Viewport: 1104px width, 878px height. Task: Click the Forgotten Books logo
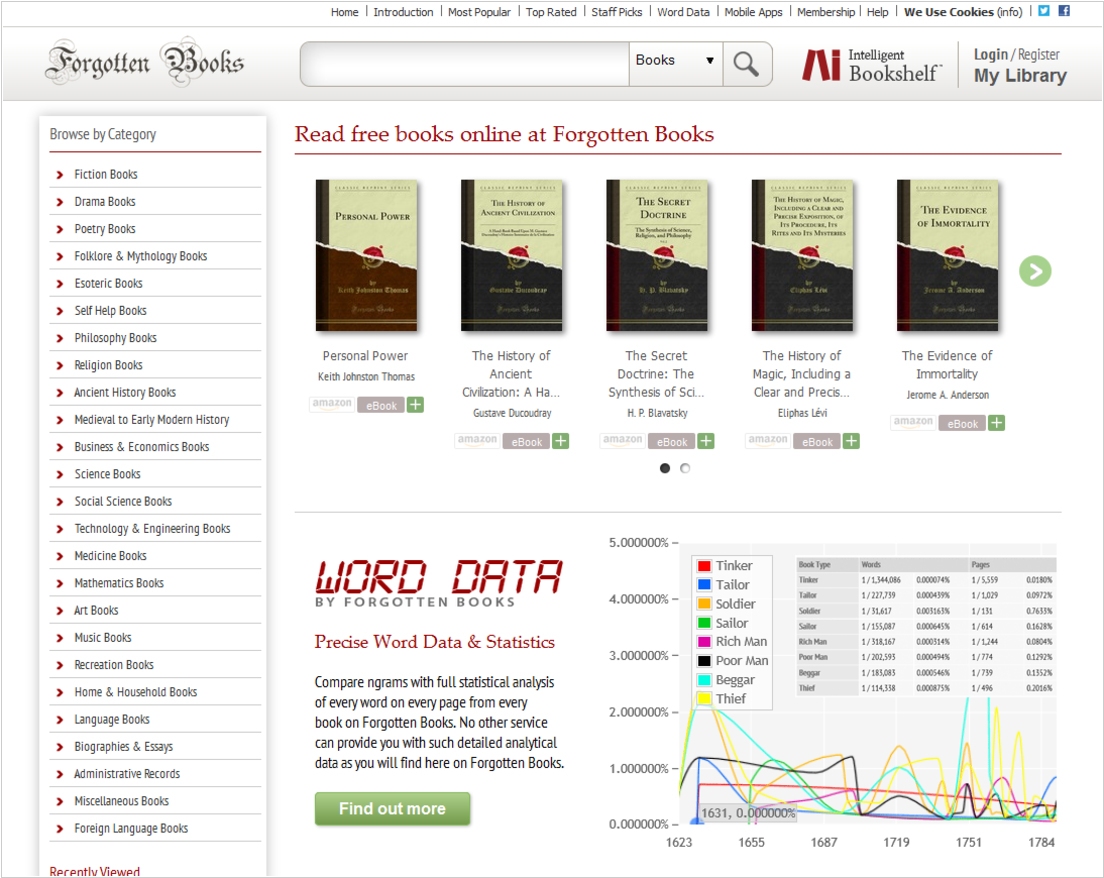pos(145,62)
